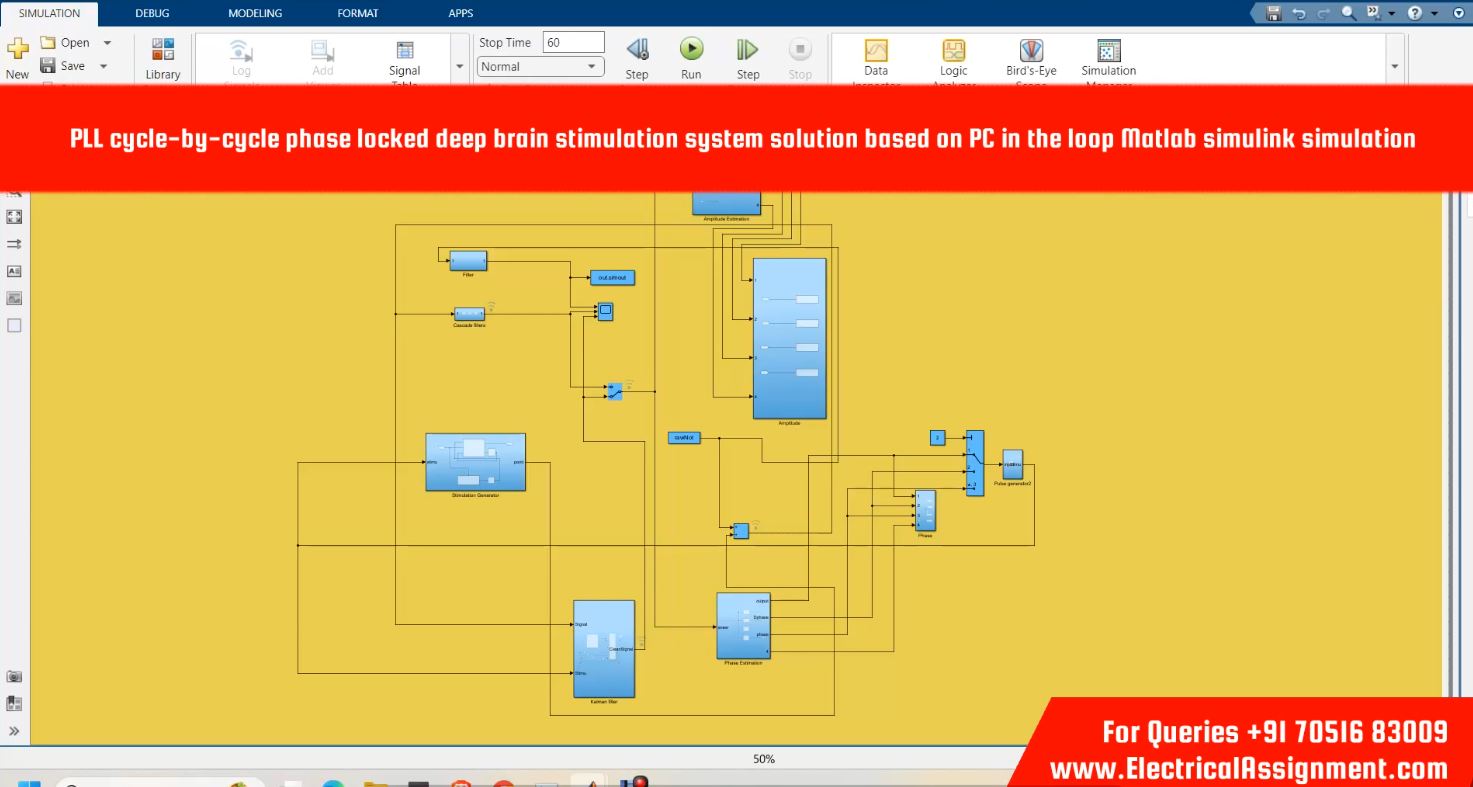The width and height of the screenshot is (1473, 787).
Task: Select the annotation text tool in palette
Action: tap(14, 271)
